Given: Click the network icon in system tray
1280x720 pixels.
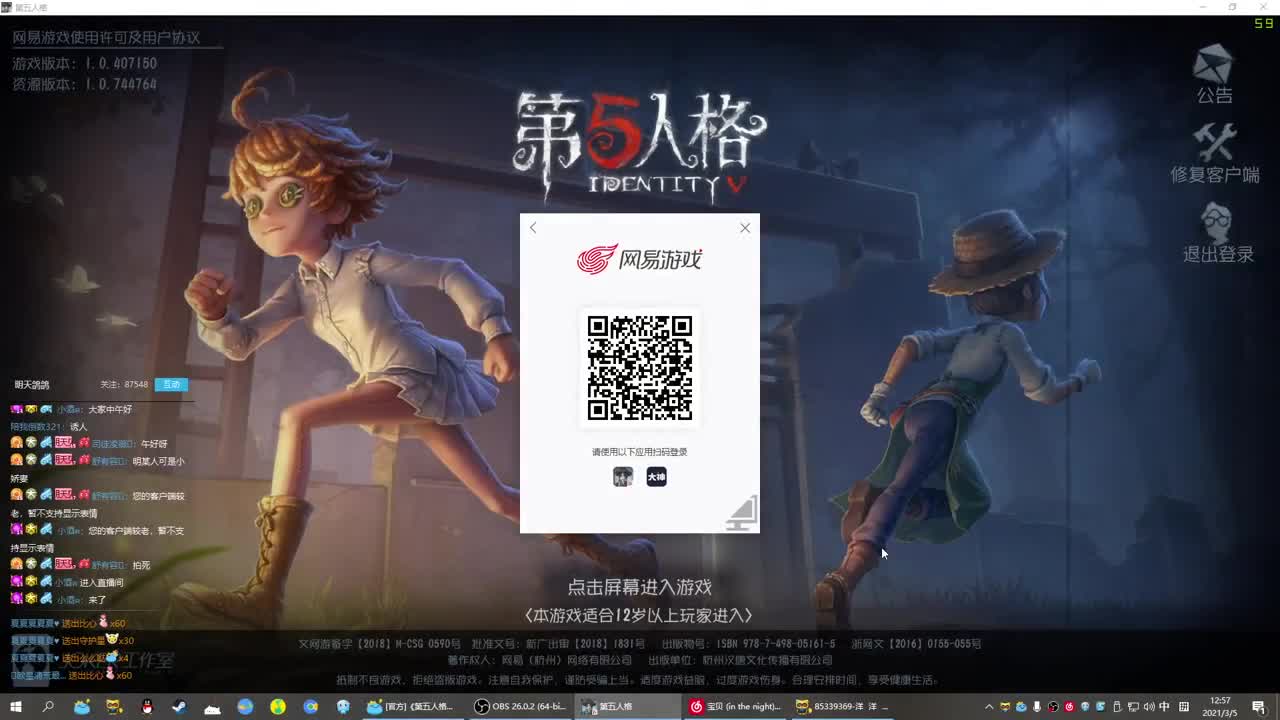Looking at the screenshot, I should 1133,707.
